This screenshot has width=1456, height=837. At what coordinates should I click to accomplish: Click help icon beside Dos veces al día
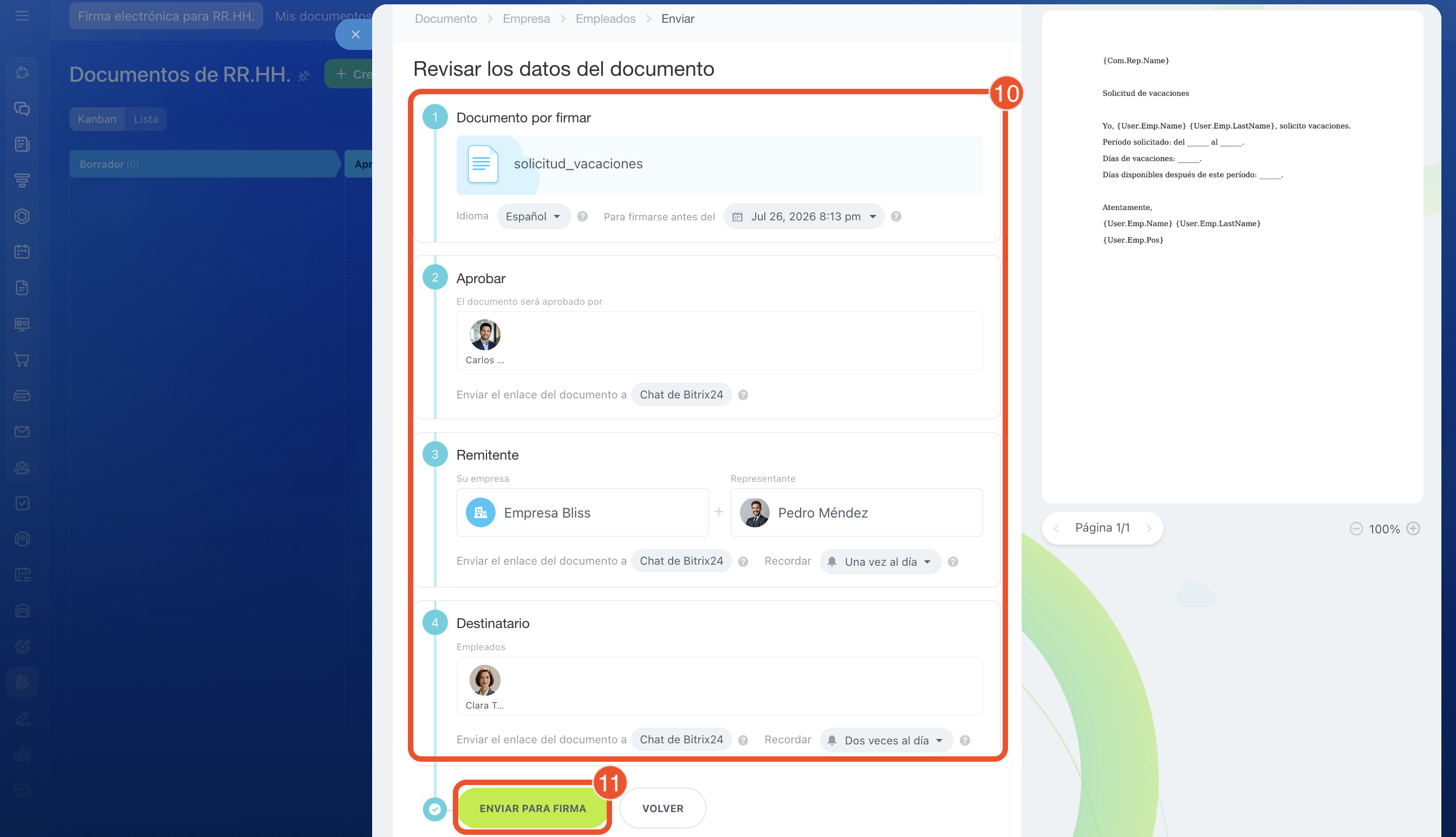[x=964, y=741]
